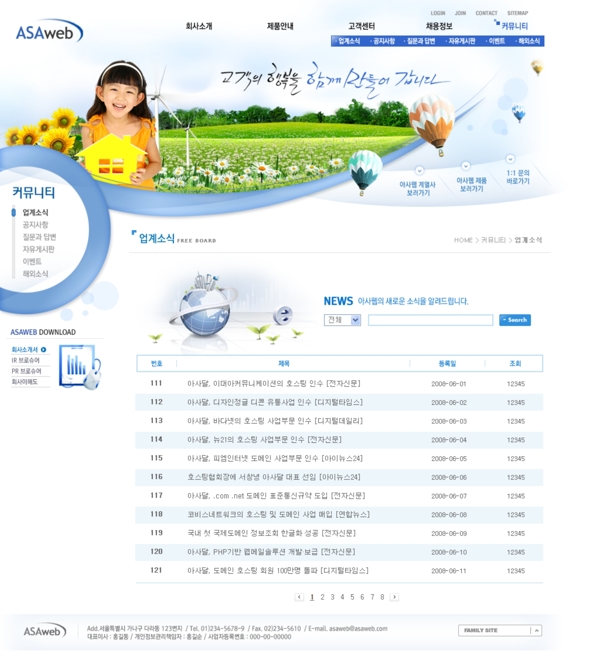The image size is (600, 659).
Task: Click the arrow icon above 1:1 문의 바로가기
Action: coord(510,159)
